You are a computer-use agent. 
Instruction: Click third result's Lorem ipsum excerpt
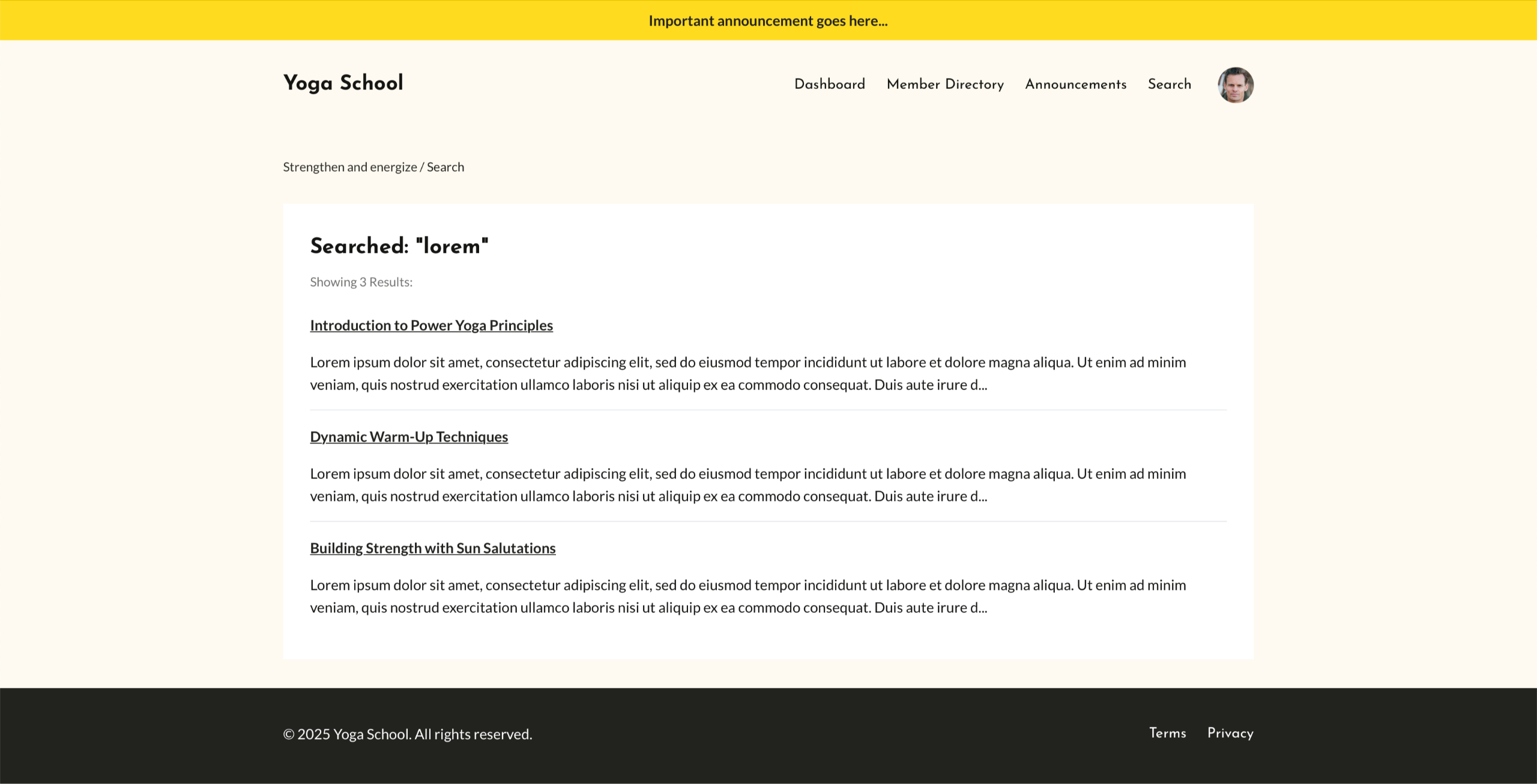tap(747, 596)
